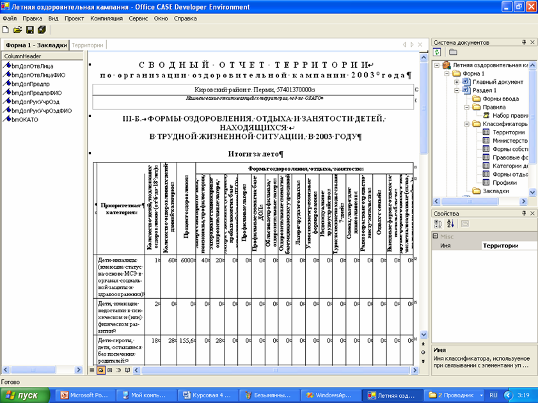Click the Open folder toolbar icon

tap(17, 30)
